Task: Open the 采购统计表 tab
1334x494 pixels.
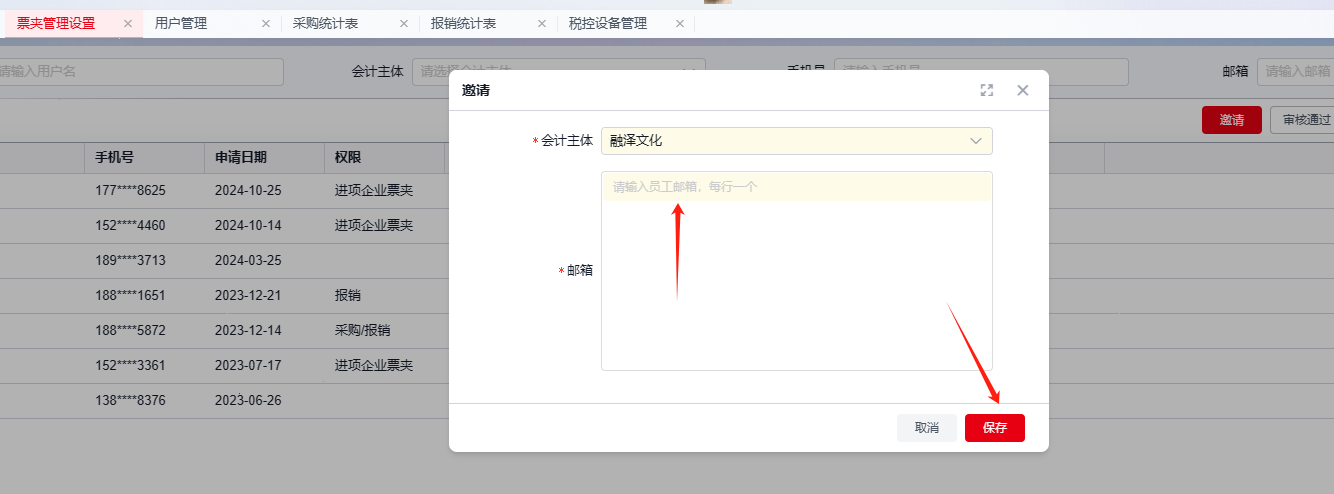Action: coord(325,24)
